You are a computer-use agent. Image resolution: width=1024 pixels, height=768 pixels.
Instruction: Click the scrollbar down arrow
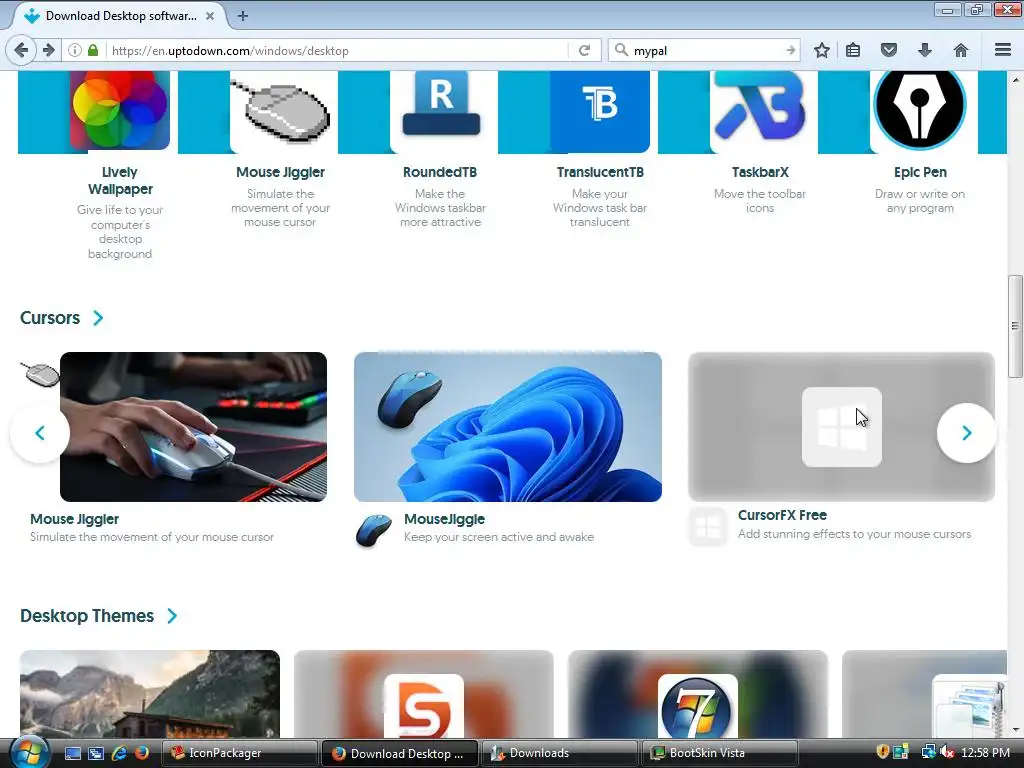click(1015, 730)
